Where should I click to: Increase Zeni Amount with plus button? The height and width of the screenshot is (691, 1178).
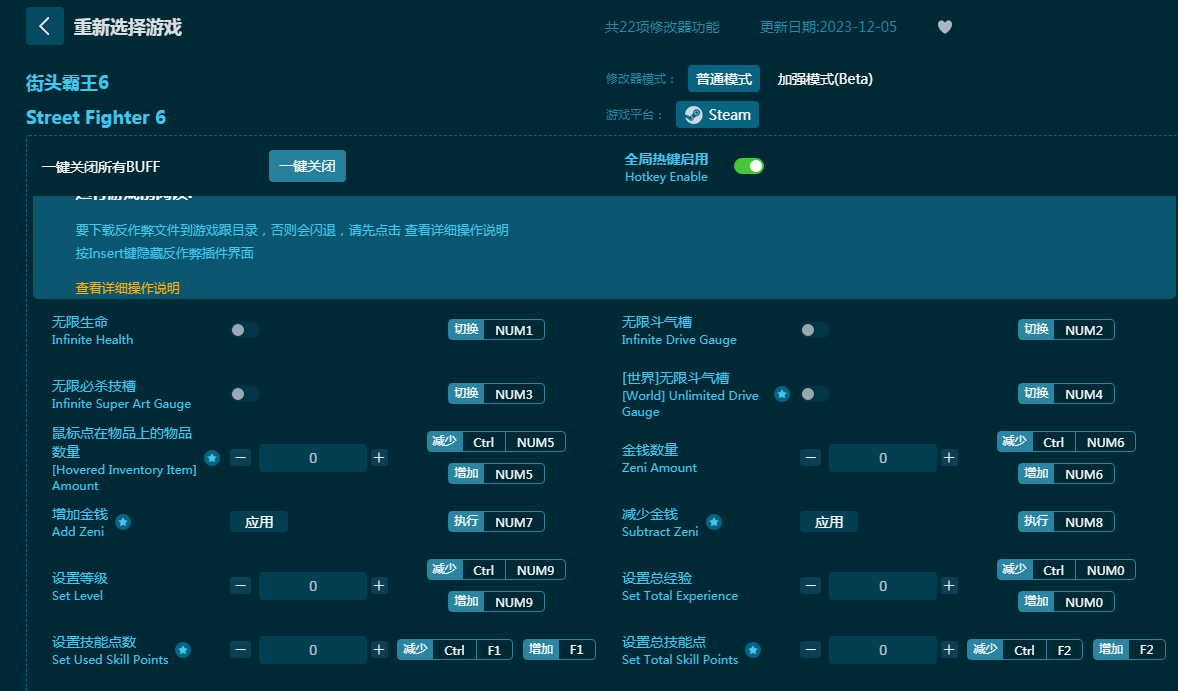949,457
